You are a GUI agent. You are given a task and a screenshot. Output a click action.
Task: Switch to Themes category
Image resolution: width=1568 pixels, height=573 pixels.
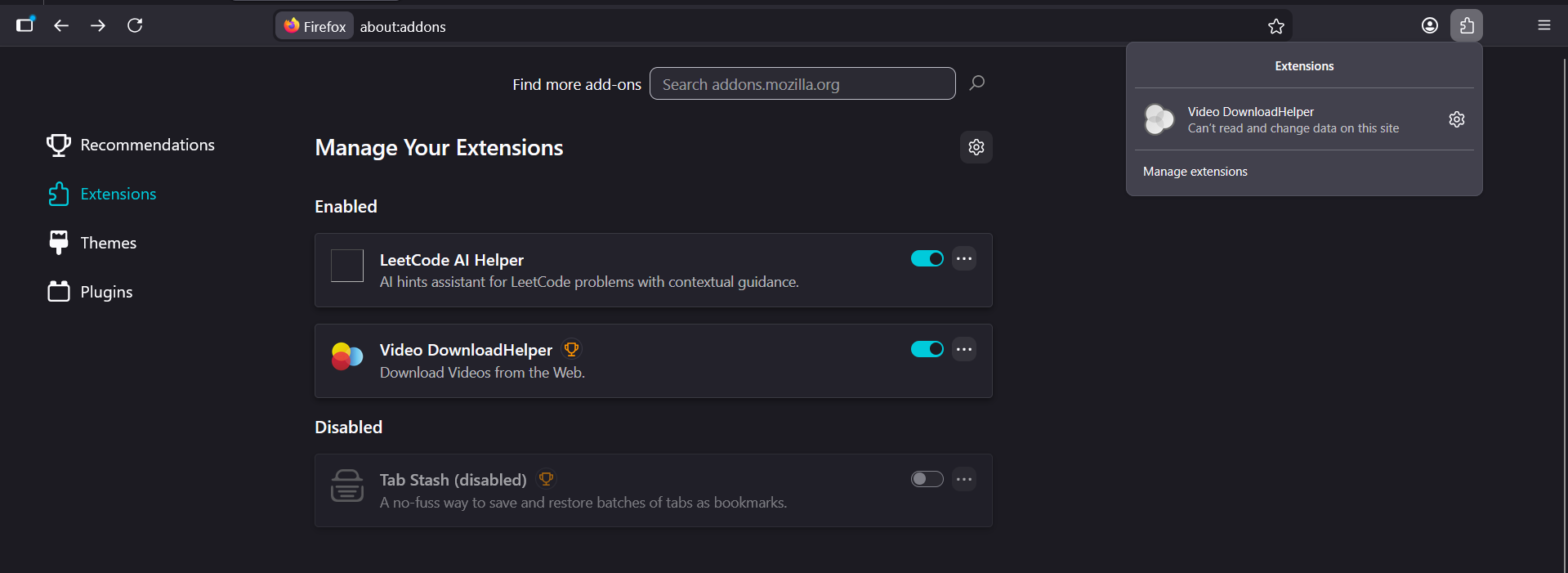[108, 243]
